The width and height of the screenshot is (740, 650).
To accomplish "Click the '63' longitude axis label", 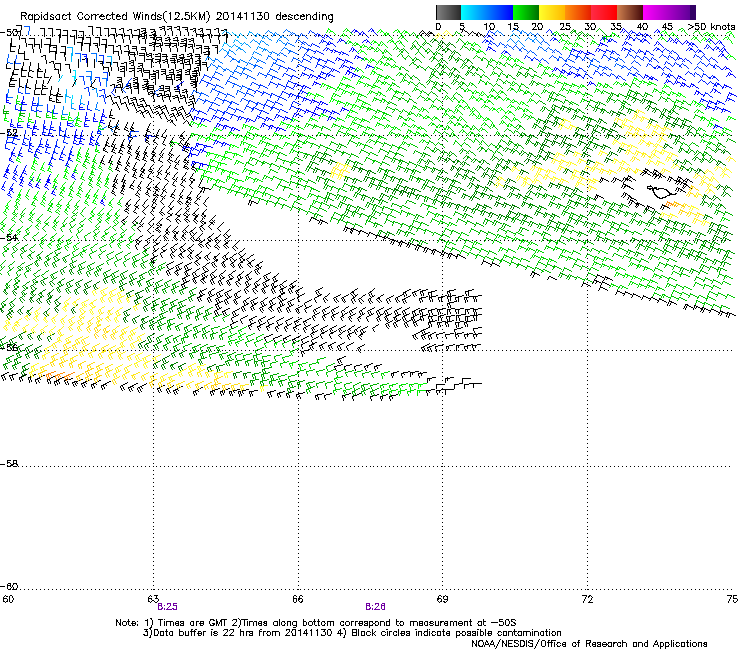I will [x=153, y=599].
